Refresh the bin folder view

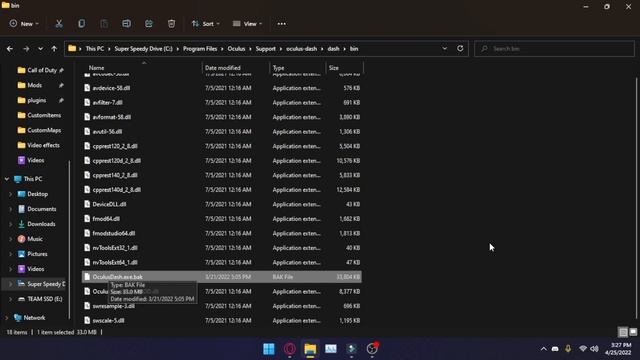coord(460,48)
